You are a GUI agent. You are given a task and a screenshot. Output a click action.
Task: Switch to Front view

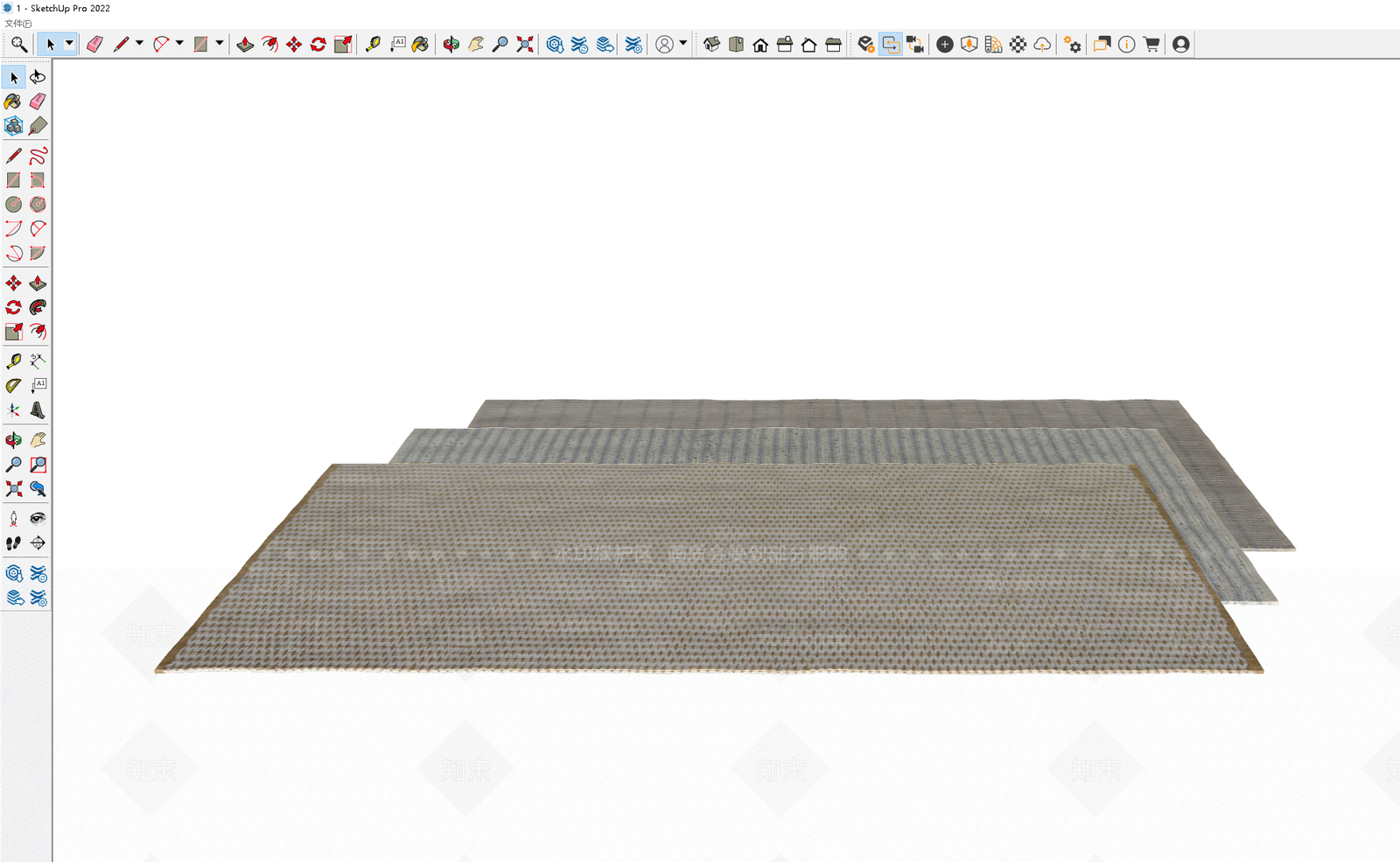[x=760, y=44]
